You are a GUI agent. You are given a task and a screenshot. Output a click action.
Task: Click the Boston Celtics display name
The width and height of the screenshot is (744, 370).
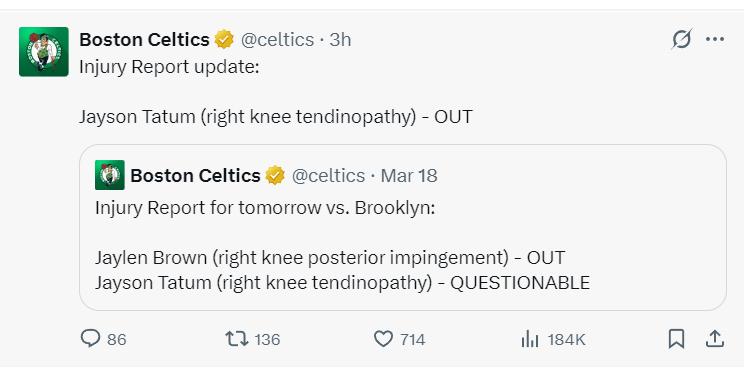[144, 40]
